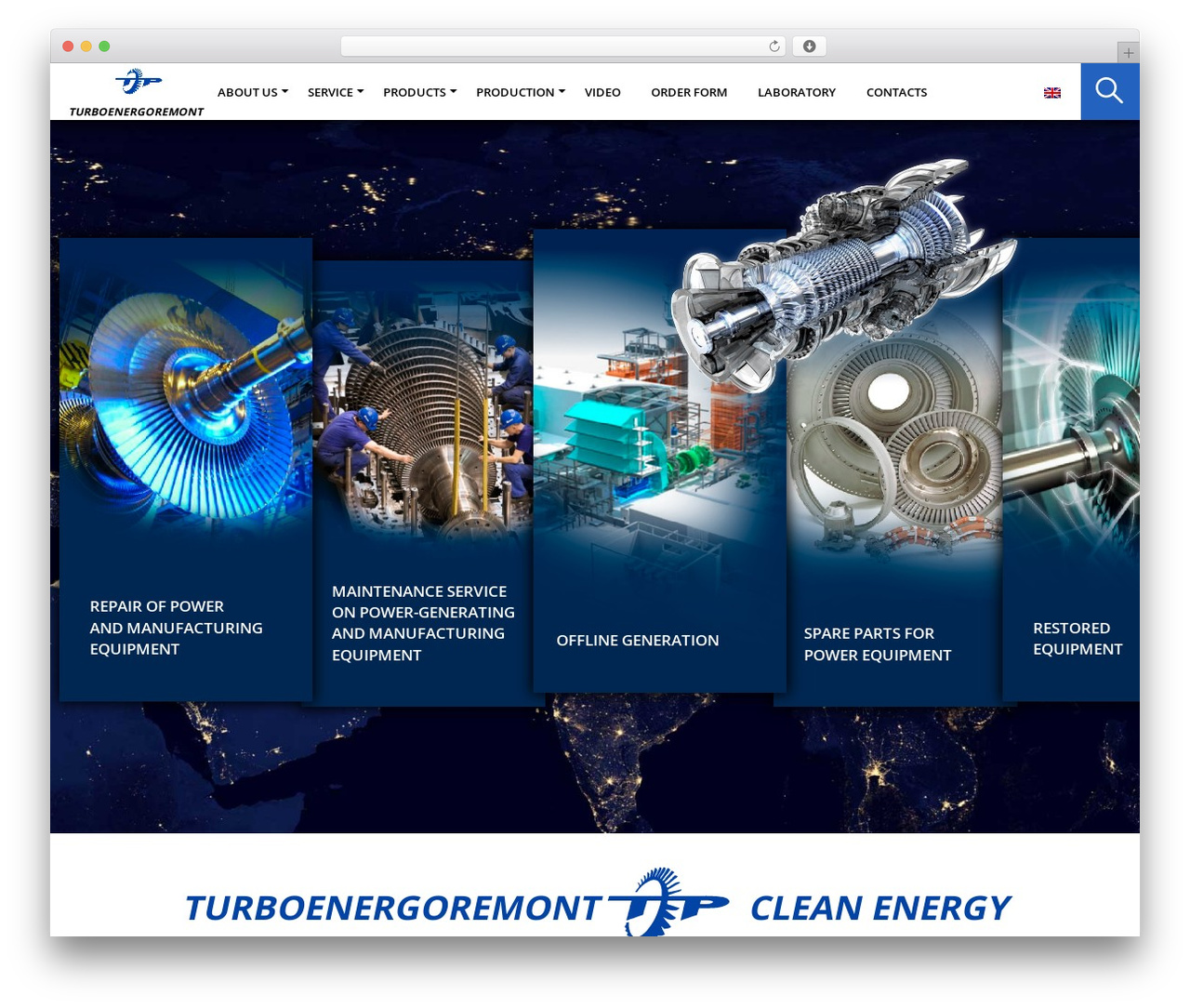Open the Contacts menu item
This screenshot has width=1190, height=1008.
(x=896, y=92)
